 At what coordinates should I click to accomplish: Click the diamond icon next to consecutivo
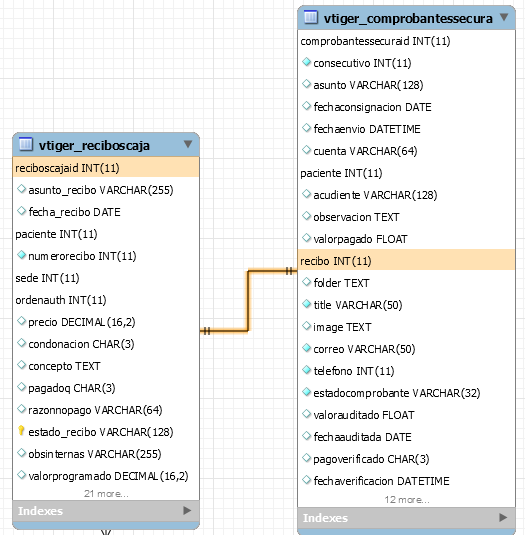coord(306,62)
